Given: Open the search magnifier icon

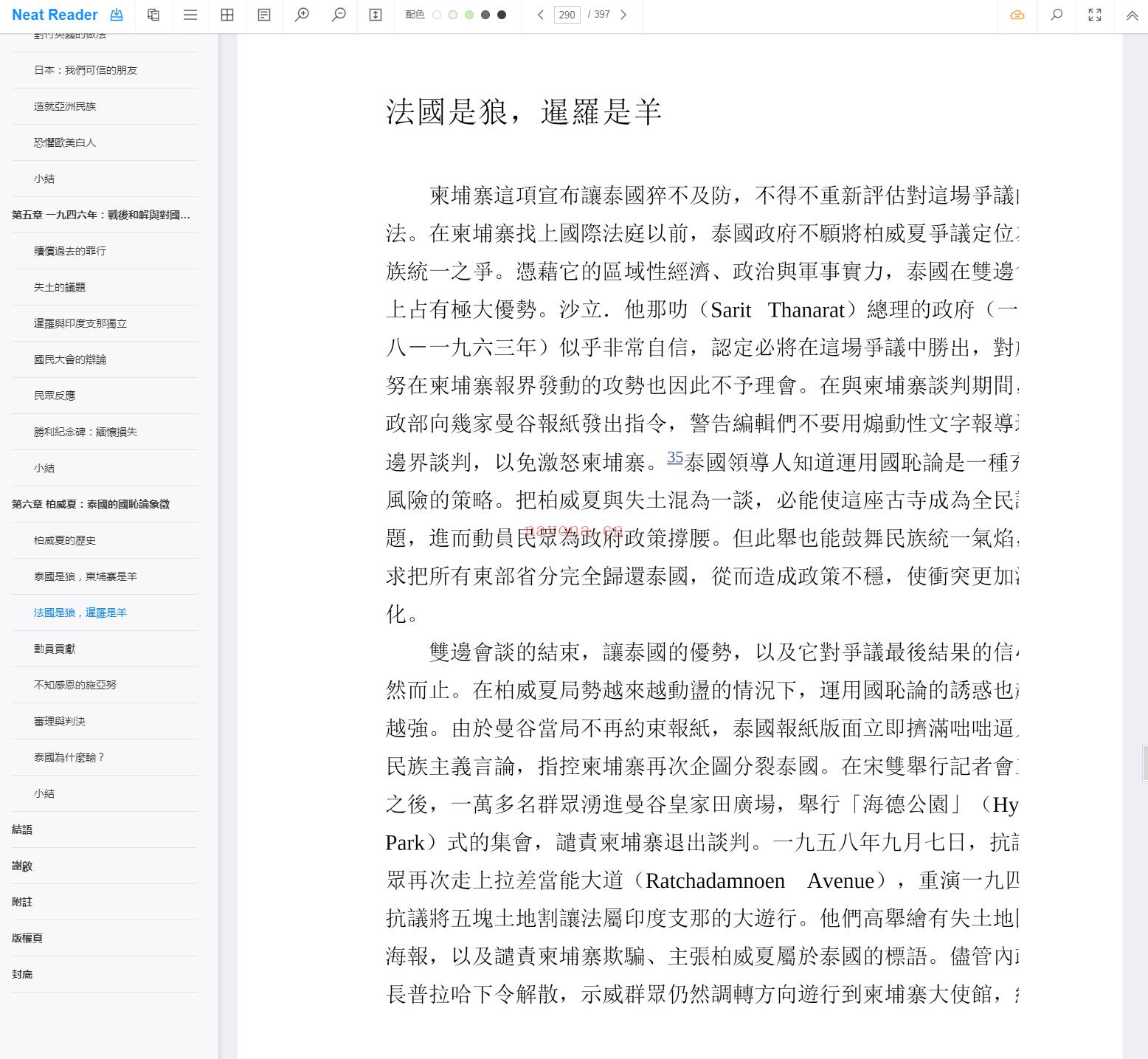Looking at the screenshot, I should 1057,15.
